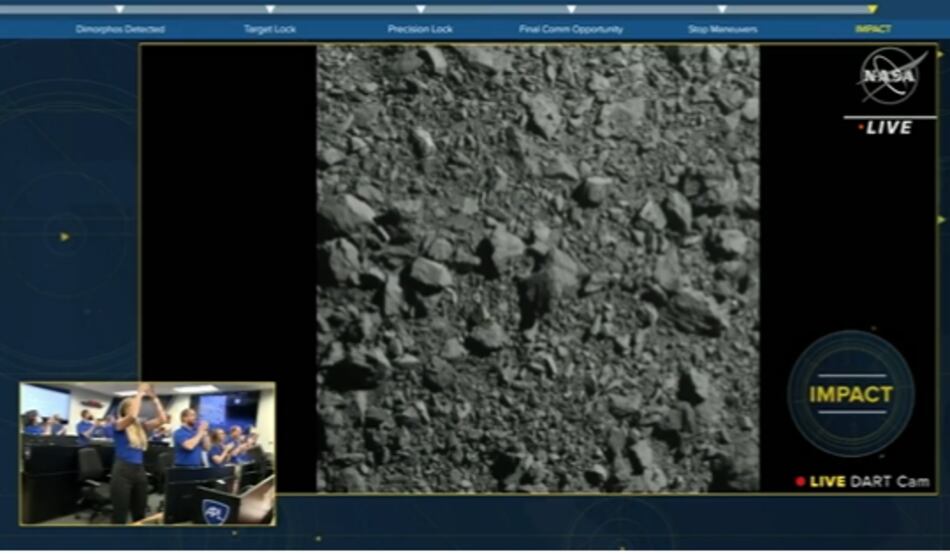Viewport: 950px width, 554px height.
Task: Click the Precision Lock label
Action: click(x=420, y=29)
